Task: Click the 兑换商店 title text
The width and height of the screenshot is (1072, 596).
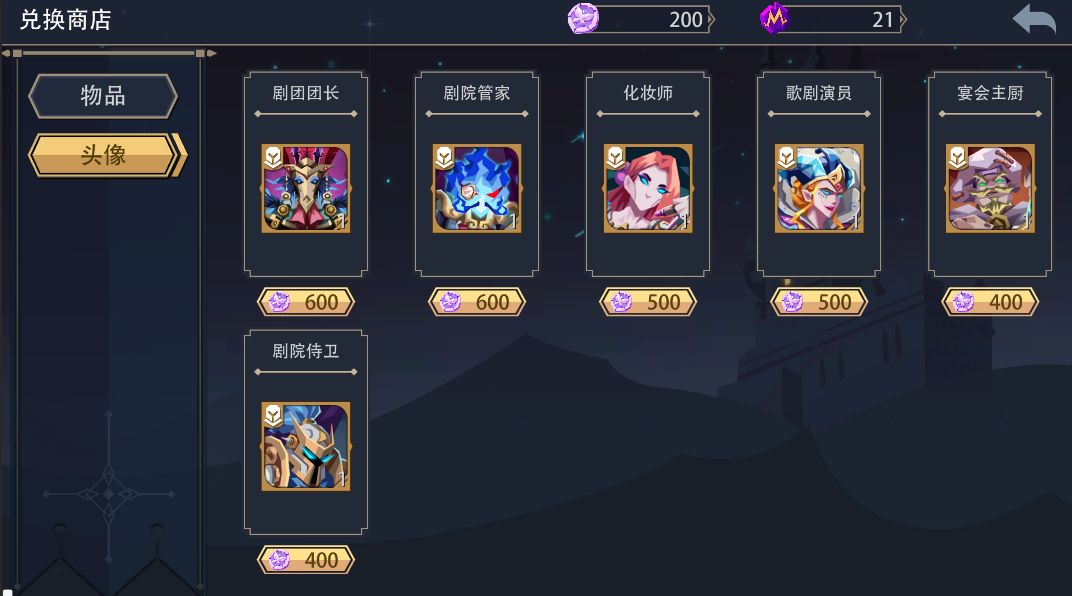Action: (x=66, y=20)
